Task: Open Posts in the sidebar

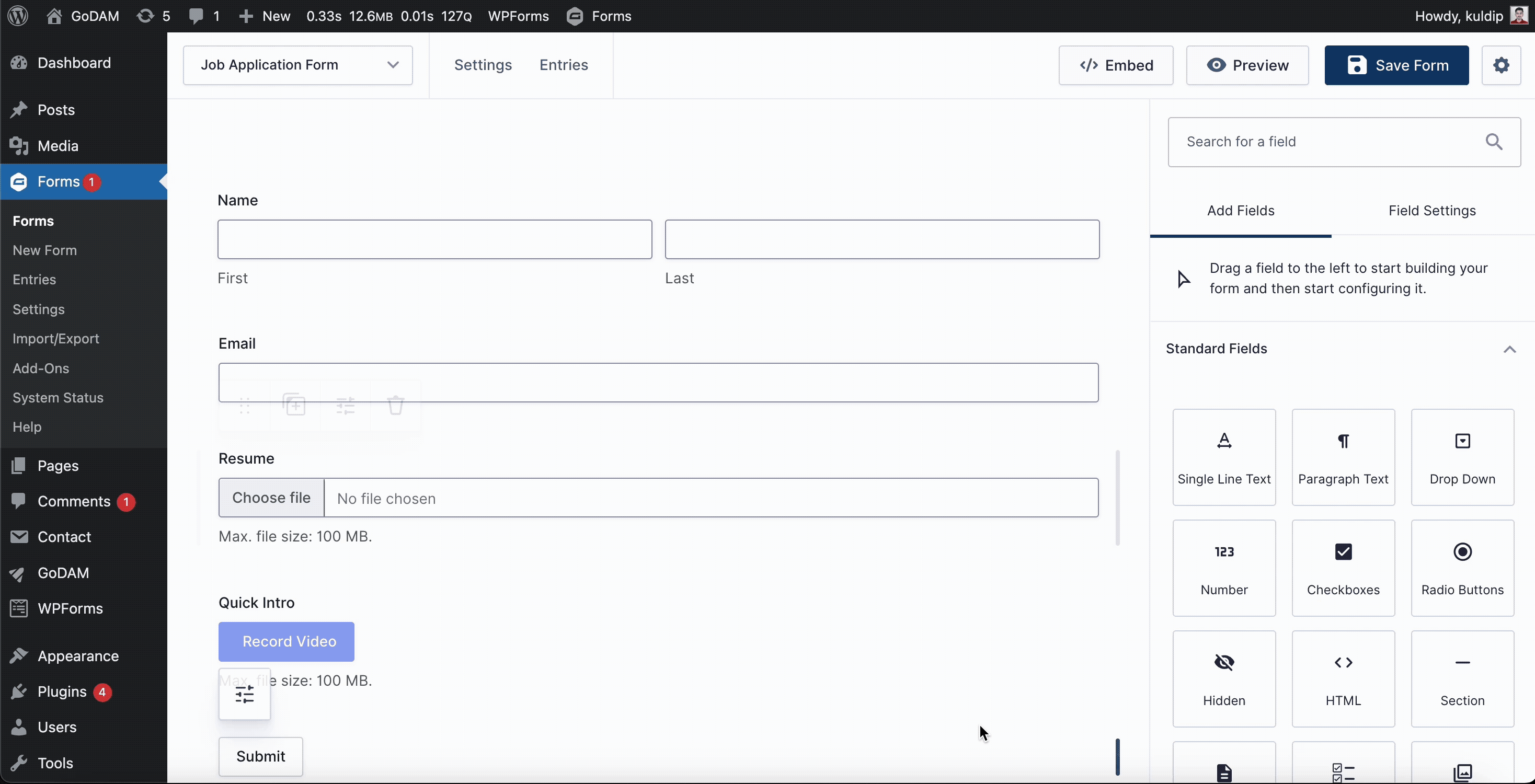Action: [x=56, y=110]
